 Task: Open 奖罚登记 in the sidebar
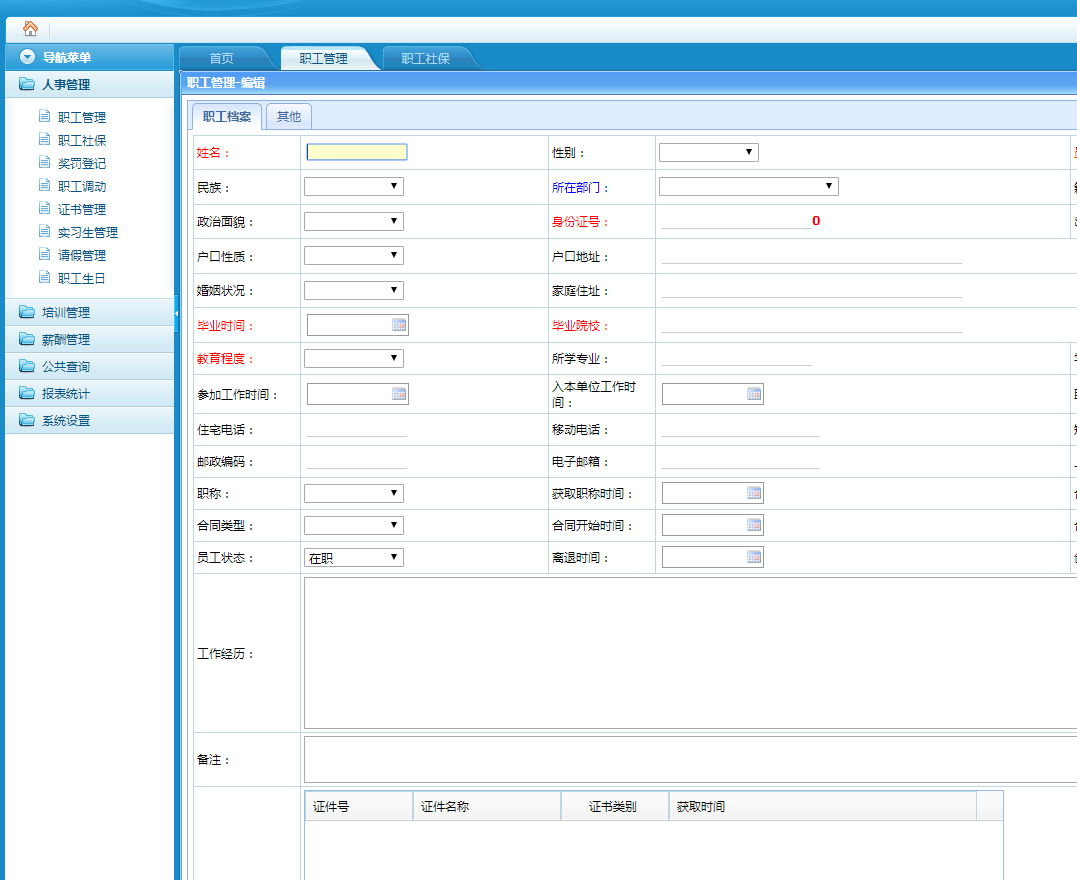pyautogui.click(x=81, y=163)
